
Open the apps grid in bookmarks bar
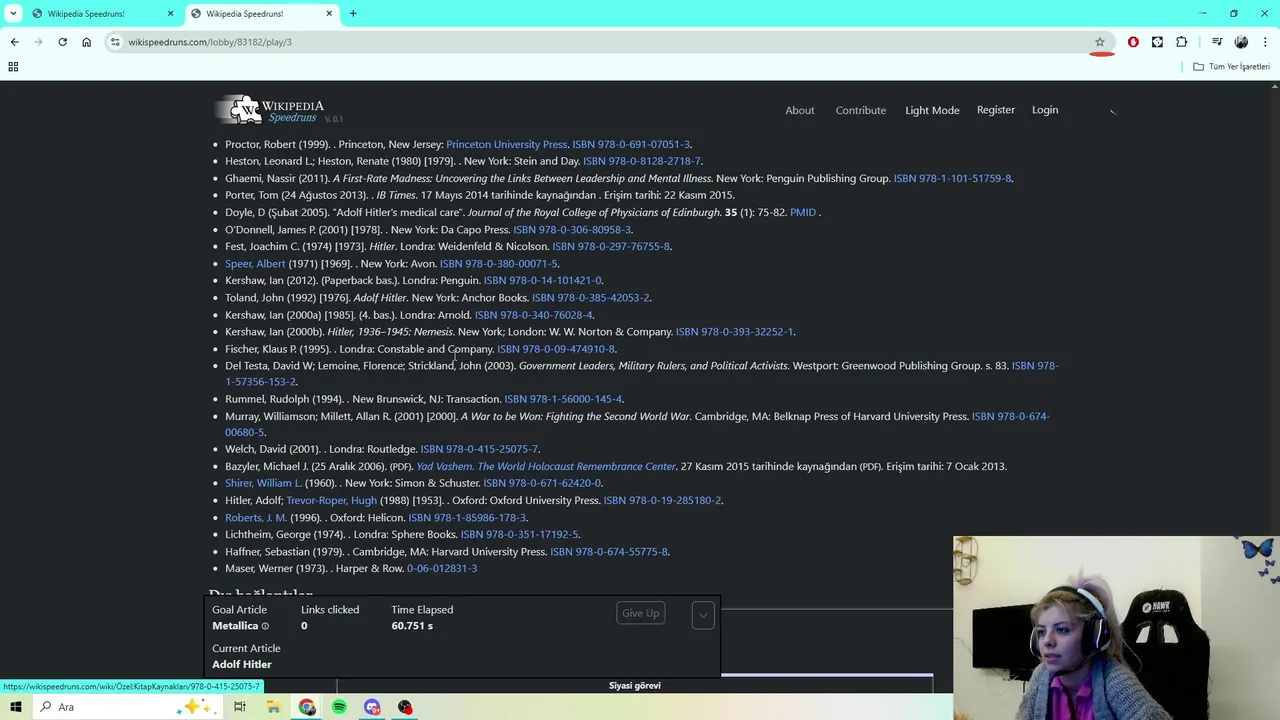[13, 67]
